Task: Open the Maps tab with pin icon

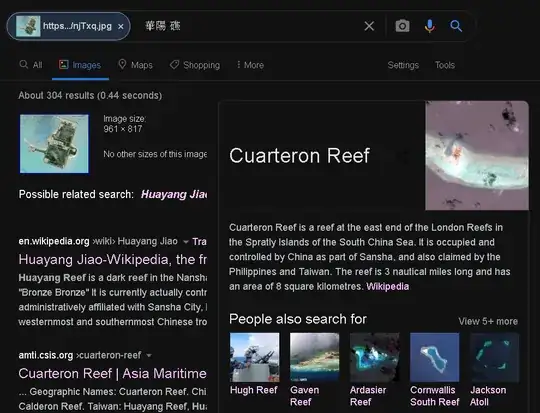Action: tap(135, 65)
